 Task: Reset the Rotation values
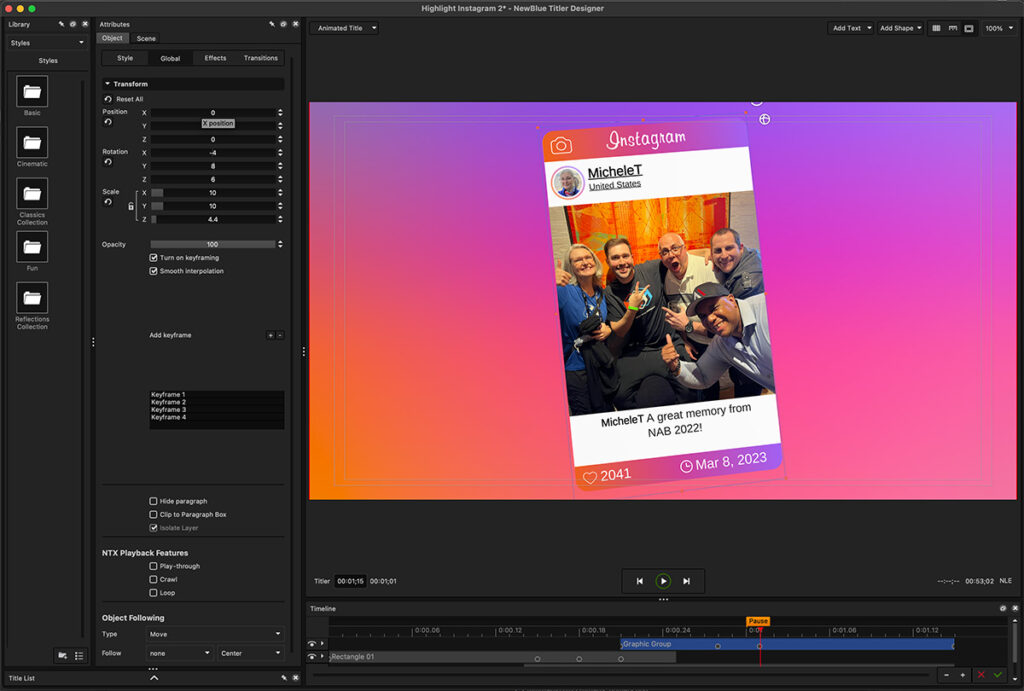pyautogui.click(x=108, y=162)
